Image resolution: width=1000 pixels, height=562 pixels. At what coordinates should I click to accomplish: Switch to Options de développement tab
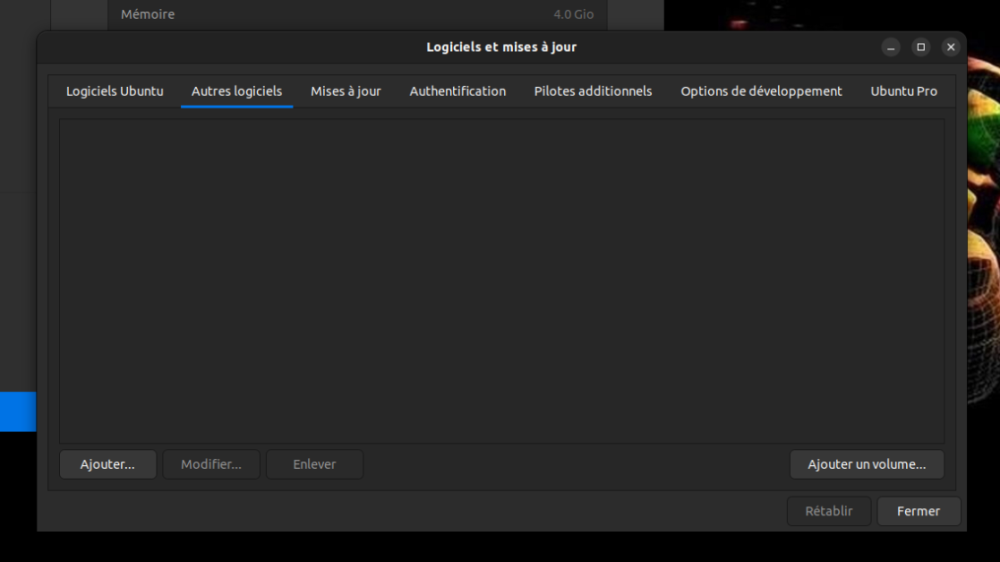(x=761, y=91)
